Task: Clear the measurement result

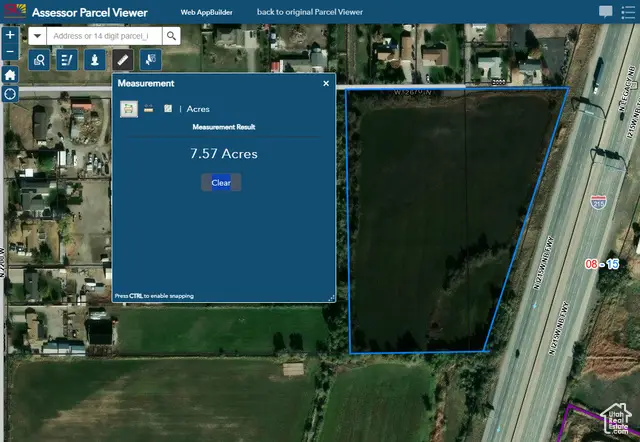Action: pyautogui.click(x=221, y=183)
